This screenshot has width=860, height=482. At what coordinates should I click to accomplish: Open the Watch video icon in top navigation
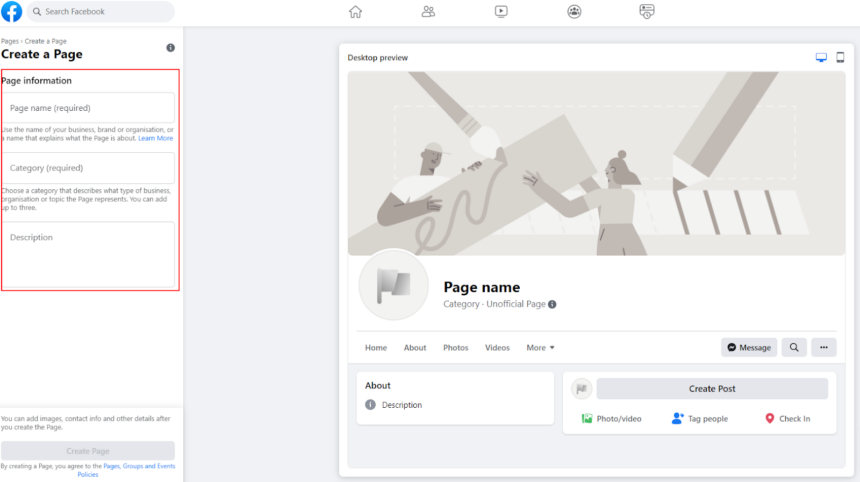(501, 12)
